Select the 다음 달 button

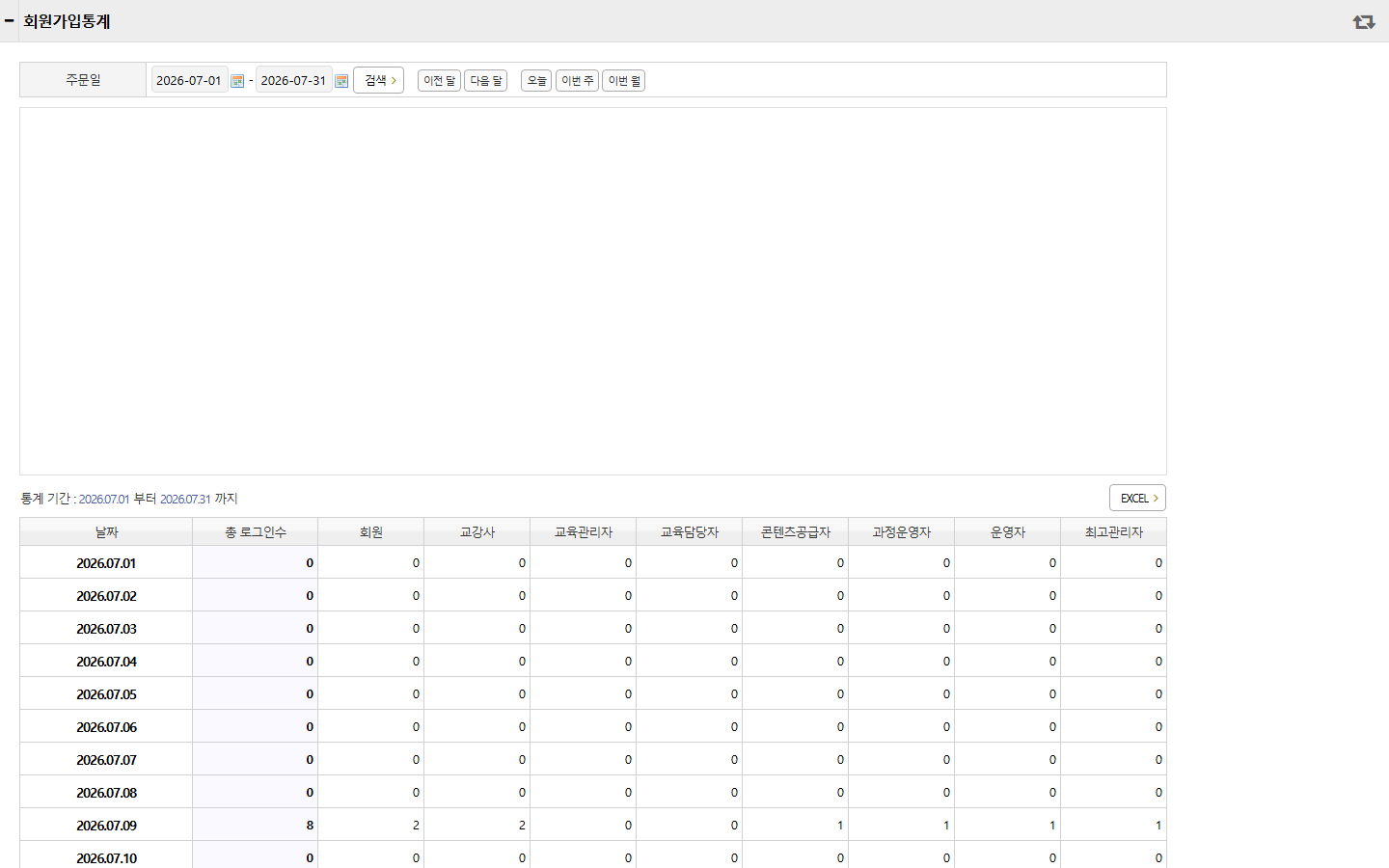tap(486, 81)
